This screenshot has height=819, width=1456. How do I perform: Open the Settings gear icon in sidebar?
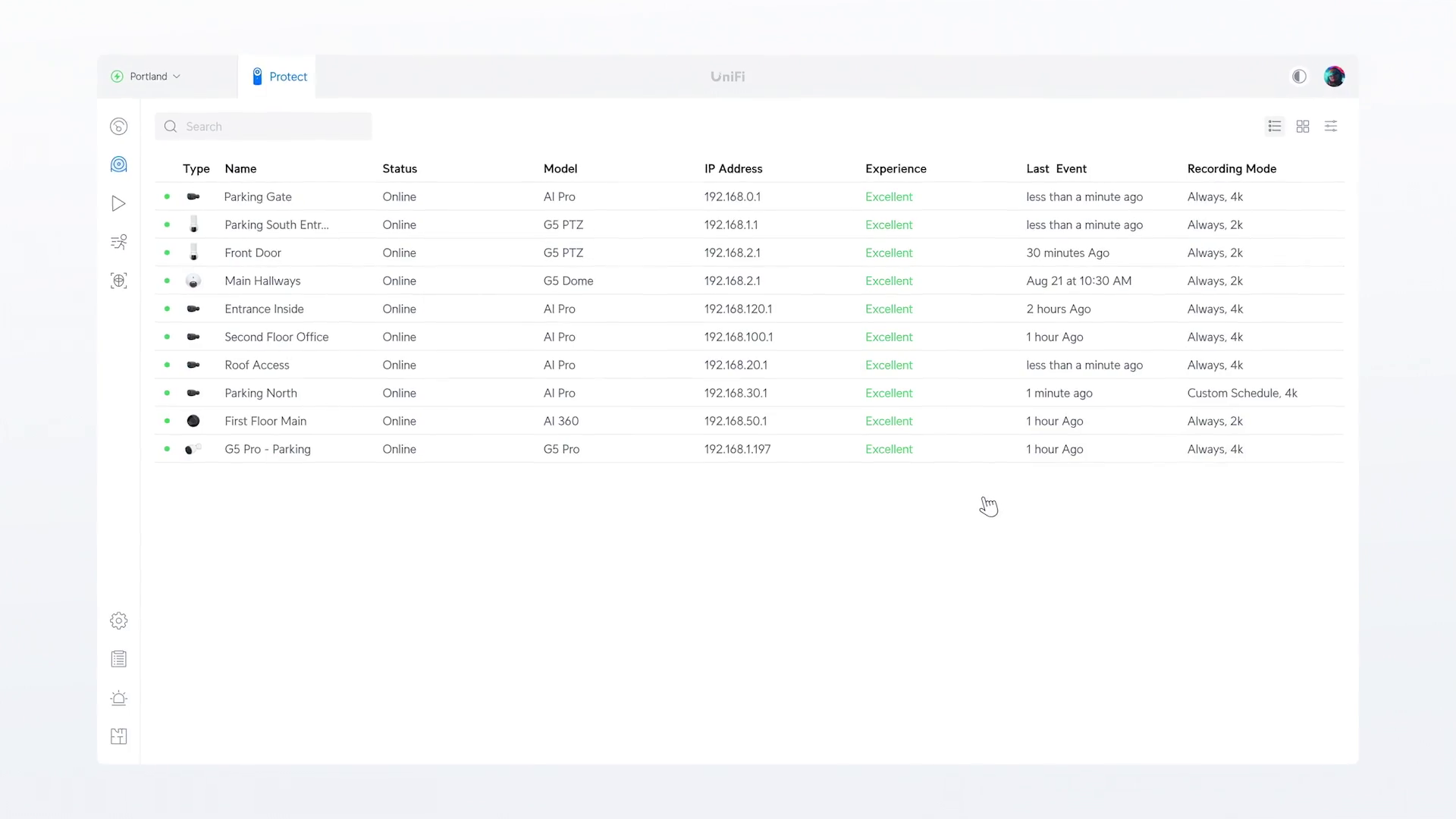118,620
